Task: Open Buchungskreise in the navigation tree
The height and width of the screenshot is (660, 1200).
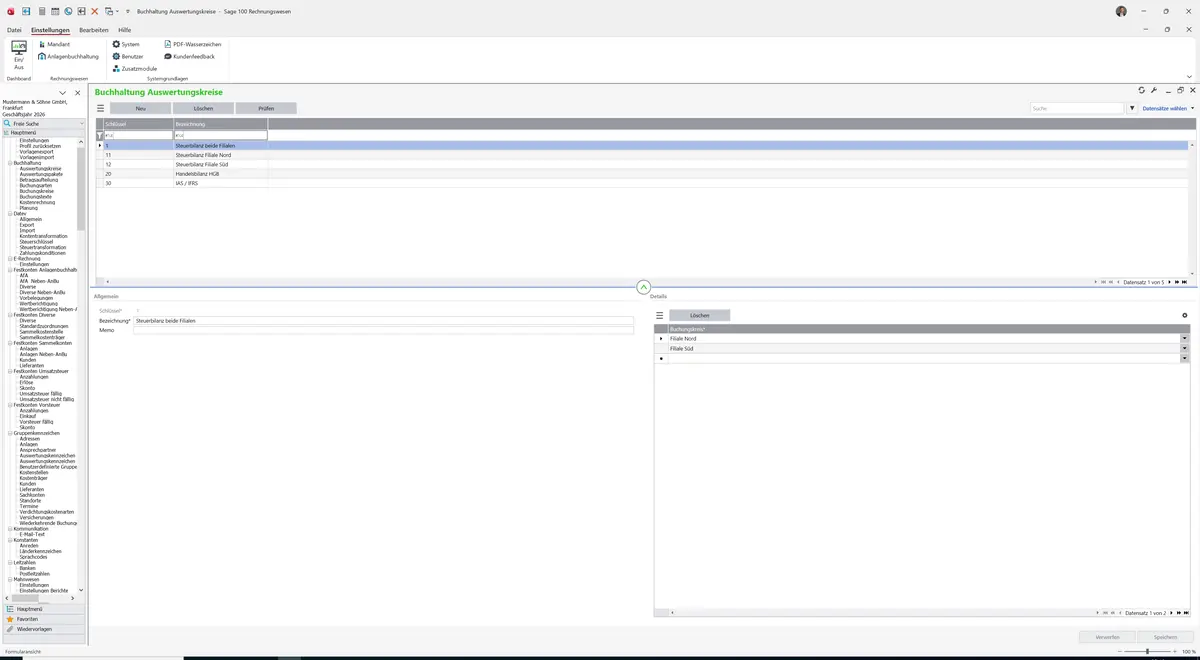Action: click(x=36, y=191)
